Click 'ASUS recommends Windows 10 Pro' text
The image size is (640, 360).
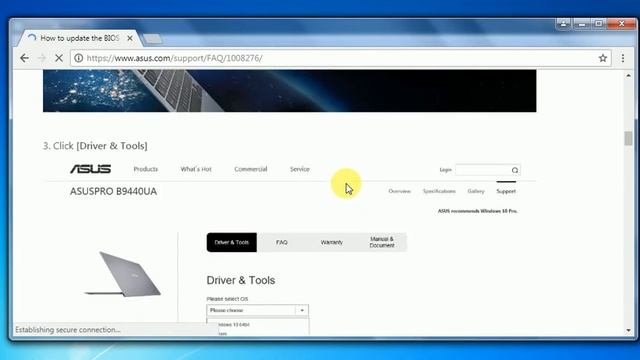[x=478, y=211]
